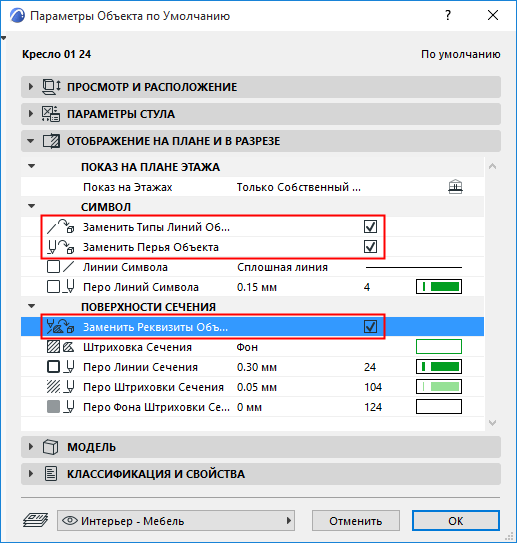Click the layer stack icon beside Интерьер - Мебель
The width and height of the screenshot is (517, 543).
click(x=35, y=520)
